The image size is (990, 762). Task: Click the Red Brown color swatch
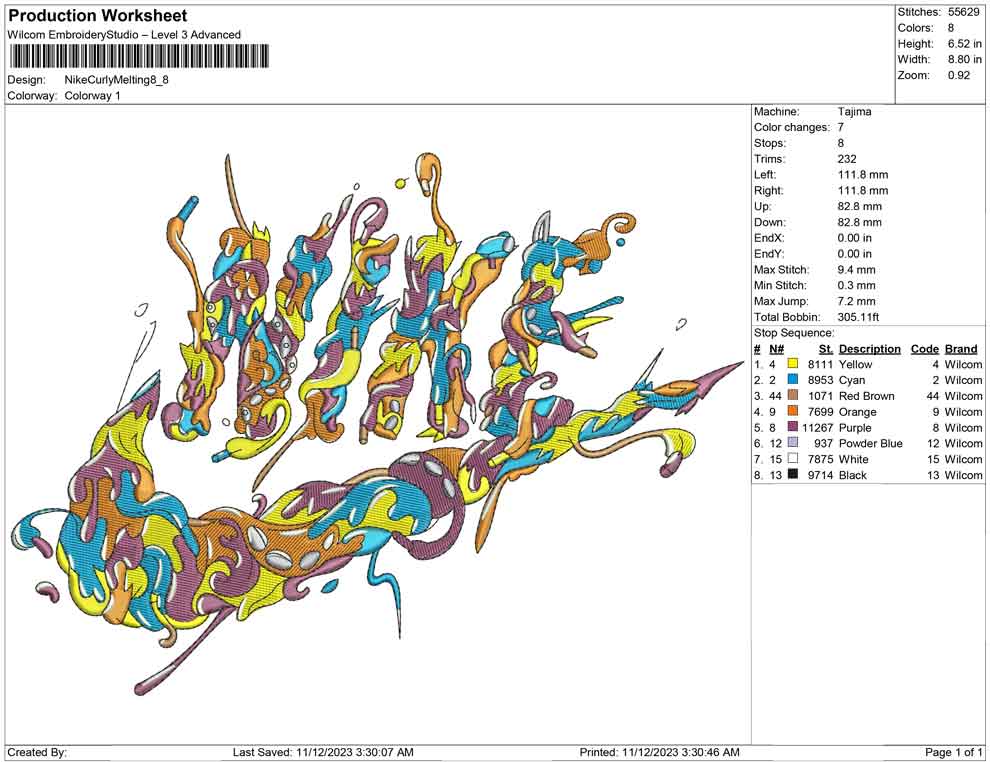pos(793,396)
